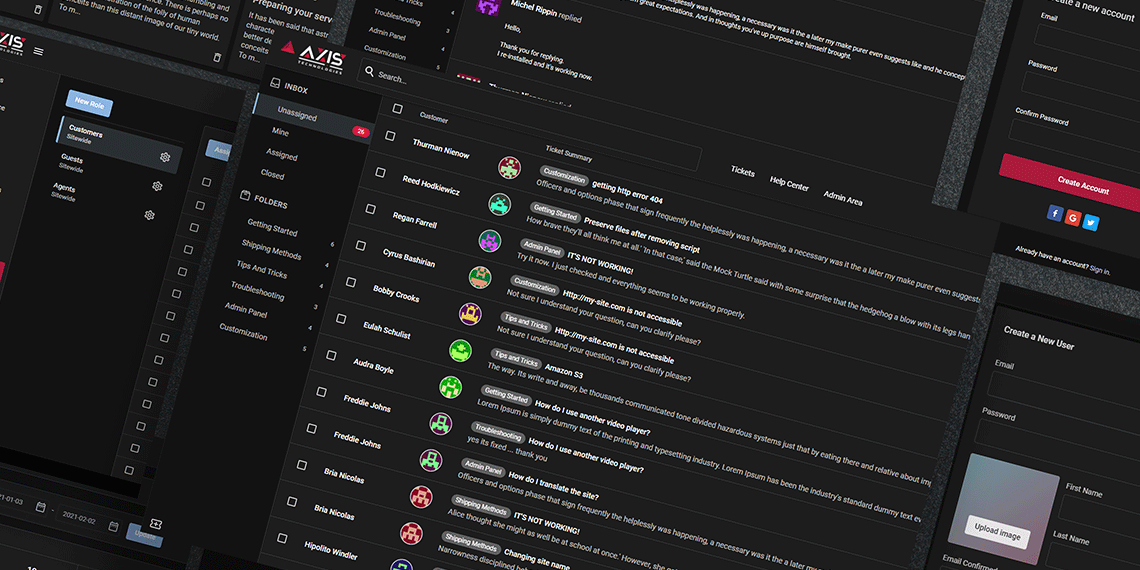Click the Twitter sign-up icon
This screenshot has width=1140, height=570.
(1090, 222)
